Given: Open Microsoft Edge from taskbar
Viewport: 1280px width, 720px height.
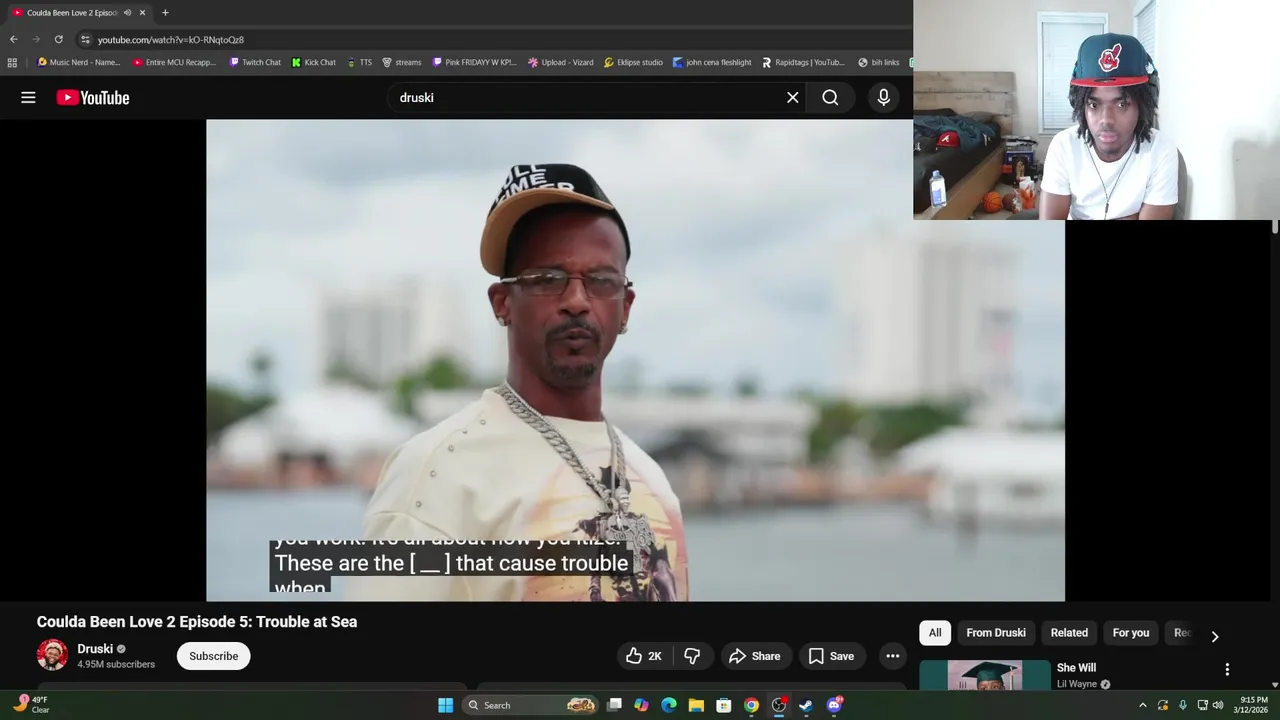Looking at the screenshot, I should [669, 705].
